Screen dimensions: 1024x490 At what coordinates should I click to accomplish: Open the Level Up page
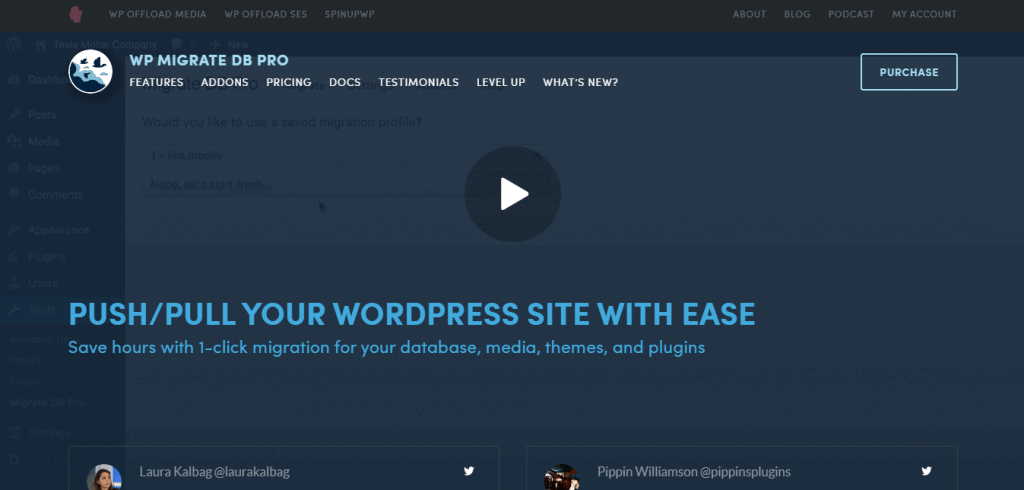pyautogui.click(x=501, y=82)
